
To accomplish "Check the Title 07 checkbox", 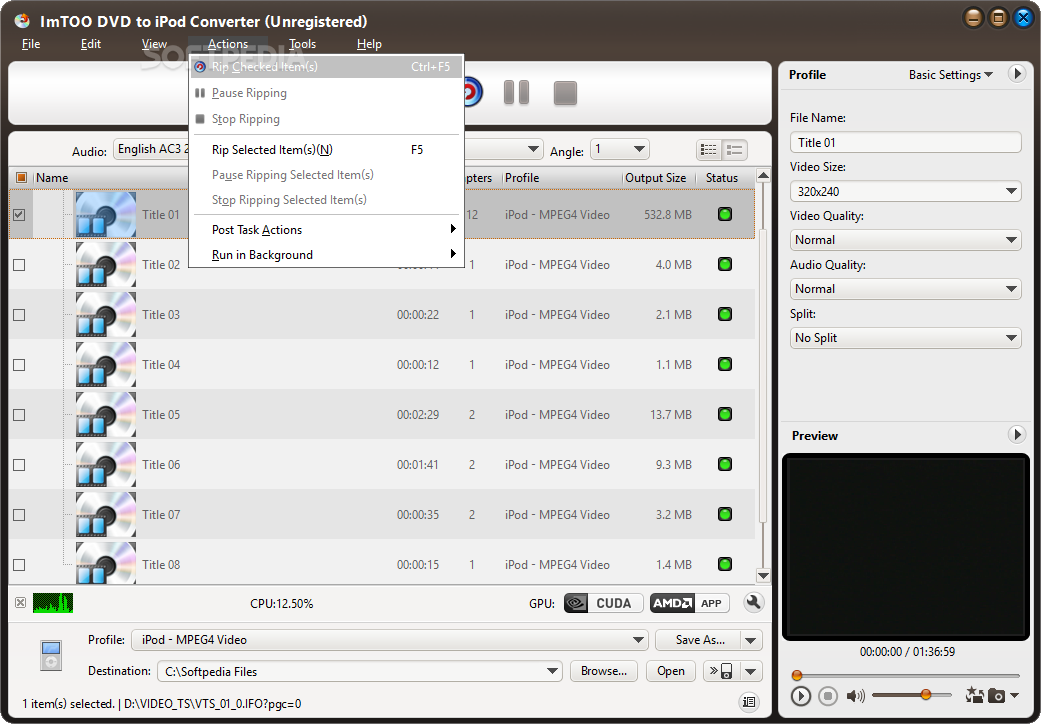I will 19,515.
